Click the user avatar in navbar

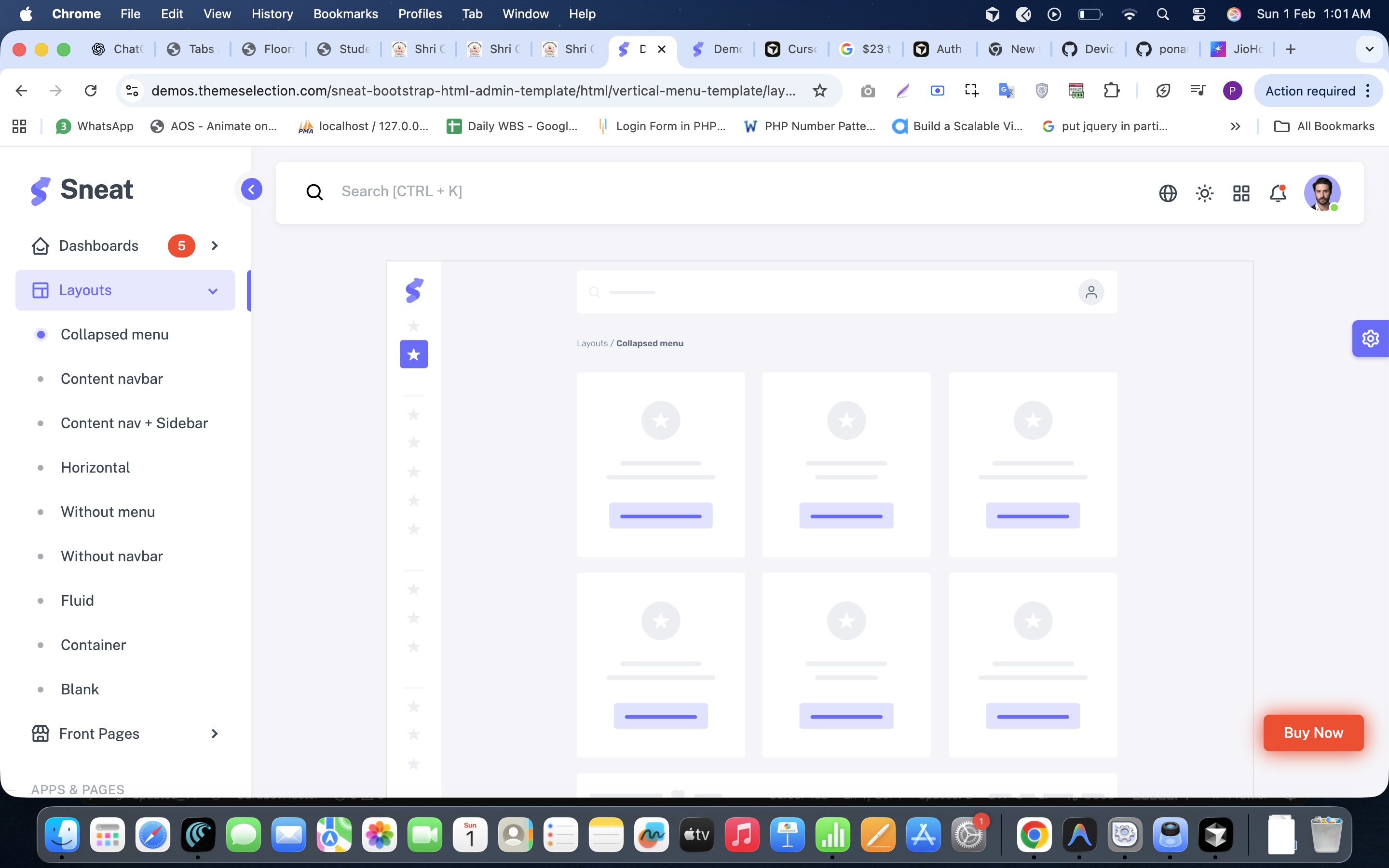click(1321, 193)
